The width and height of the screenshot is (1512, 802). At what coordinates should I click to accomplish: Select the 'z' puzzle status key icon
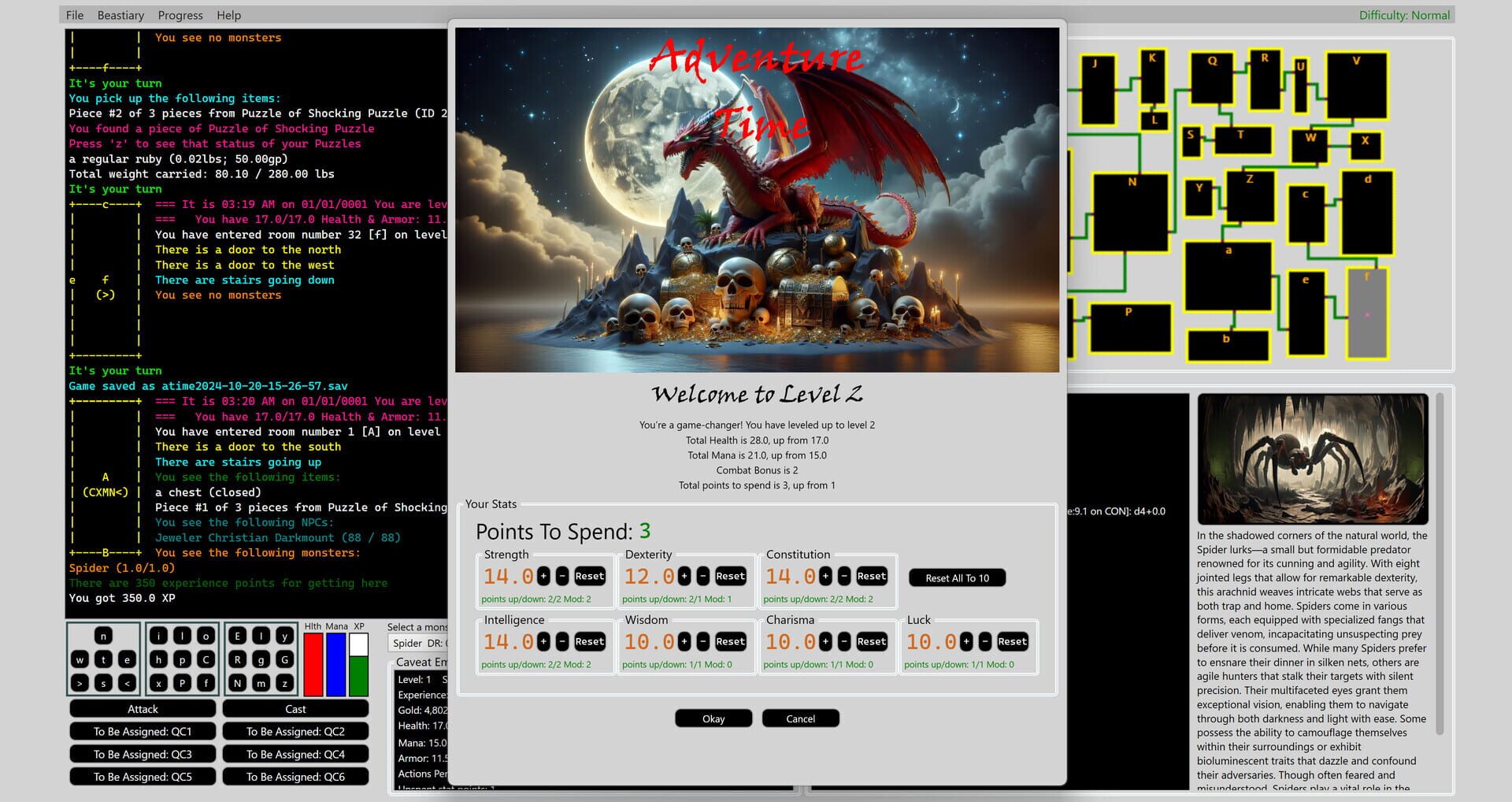click(284, 682)
